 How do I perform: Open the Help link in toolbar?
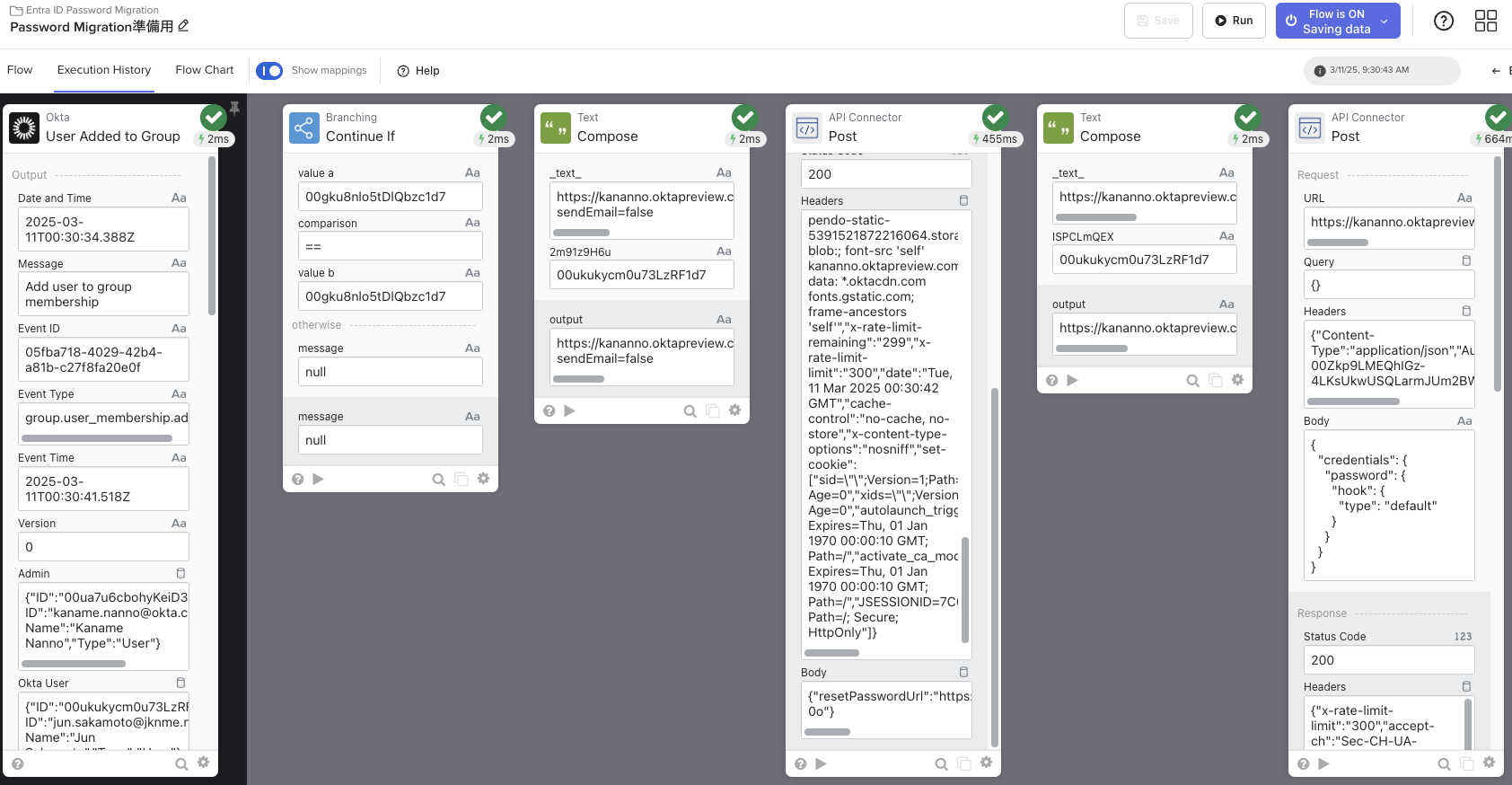418,71
